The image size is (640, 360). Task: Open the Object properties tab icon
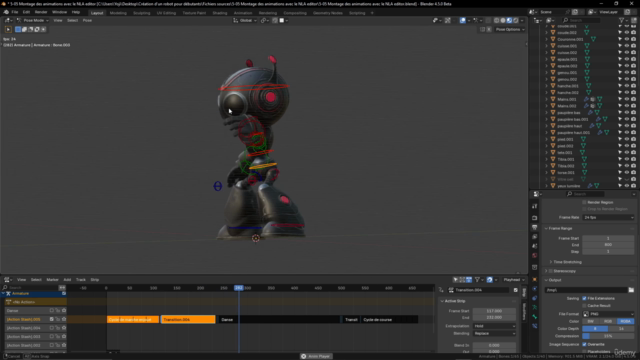(534, 280)
